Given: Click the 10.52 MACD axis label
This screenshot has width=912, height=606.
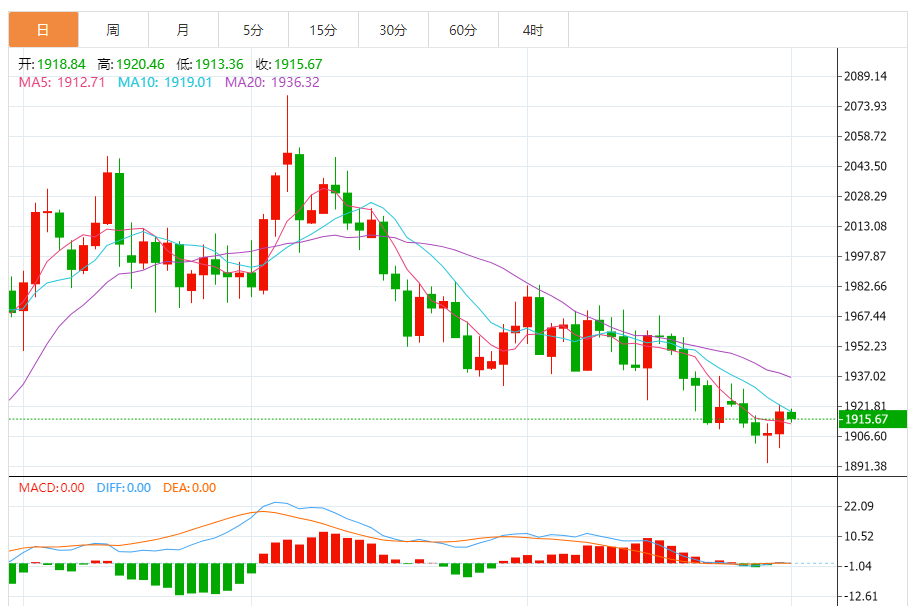Looking at the screenshot, I should [858, 536].
